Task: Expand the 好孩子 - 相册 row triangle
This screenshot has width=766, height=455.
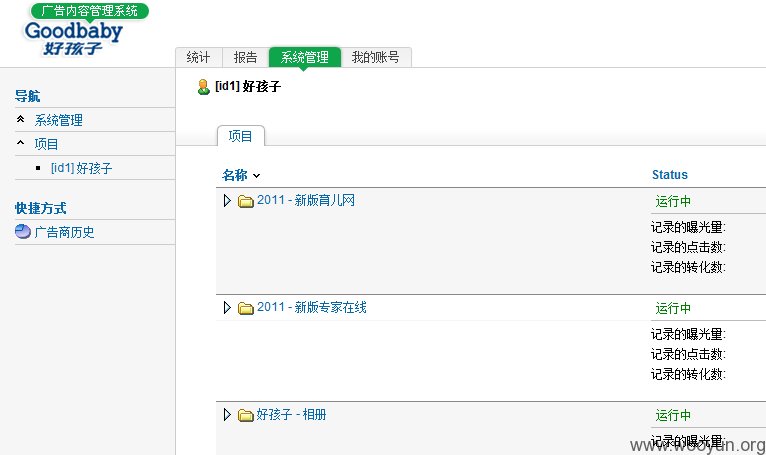Action: pyautogui.click(x=227, y=414)
